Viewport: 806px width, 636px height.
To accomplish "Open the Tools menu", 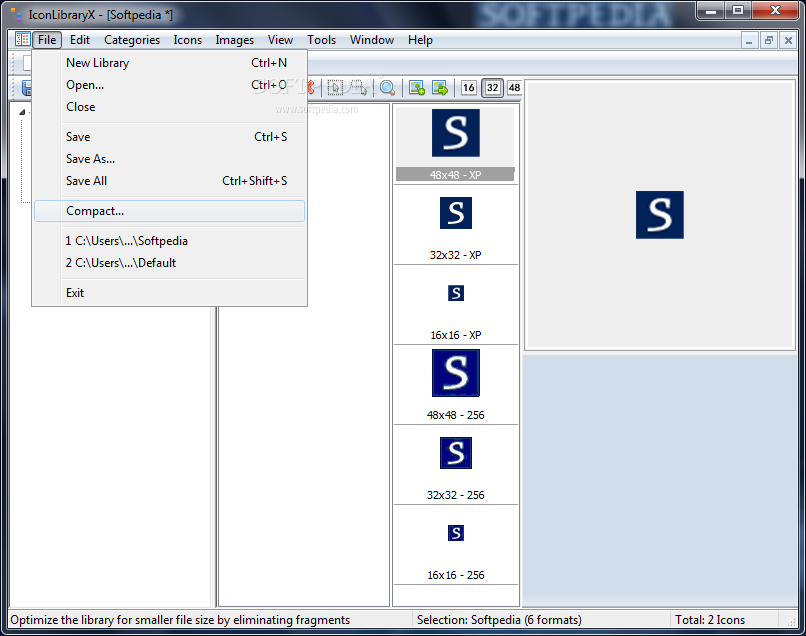I will pyautogui.click(x=321, y=40).
